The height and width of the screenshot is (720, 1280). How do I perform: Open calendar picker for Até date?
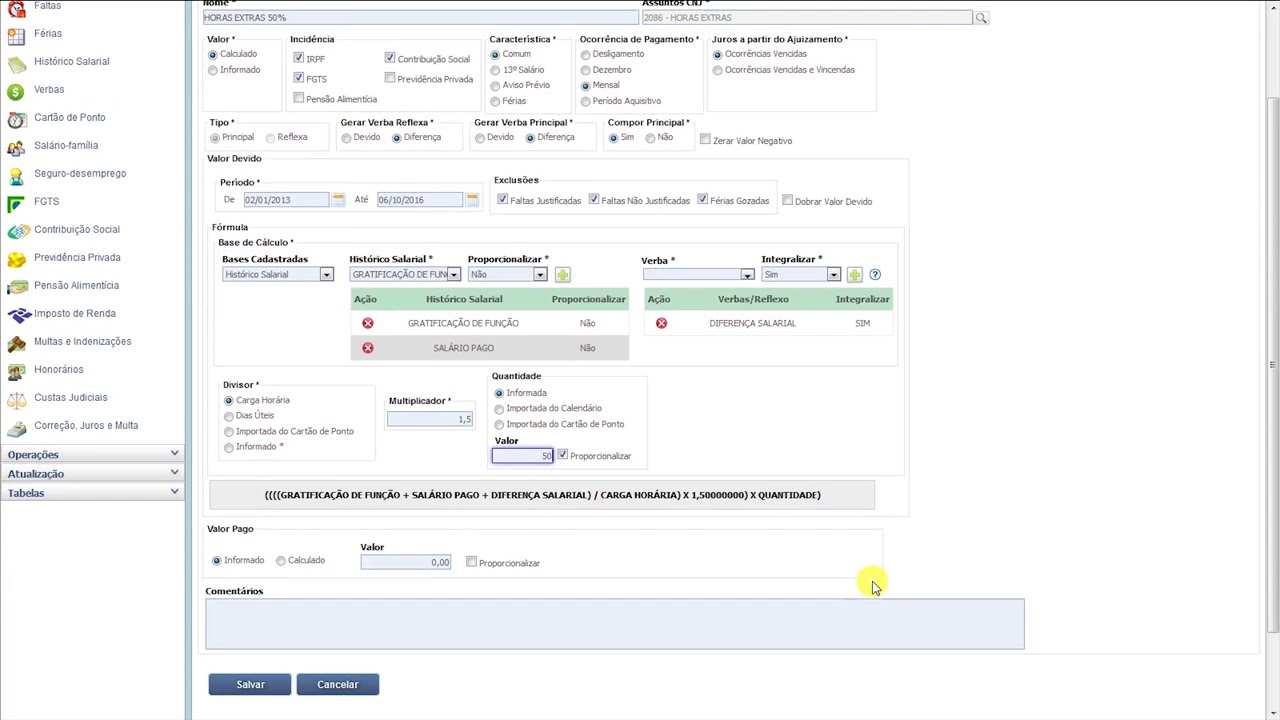(472, 200)
